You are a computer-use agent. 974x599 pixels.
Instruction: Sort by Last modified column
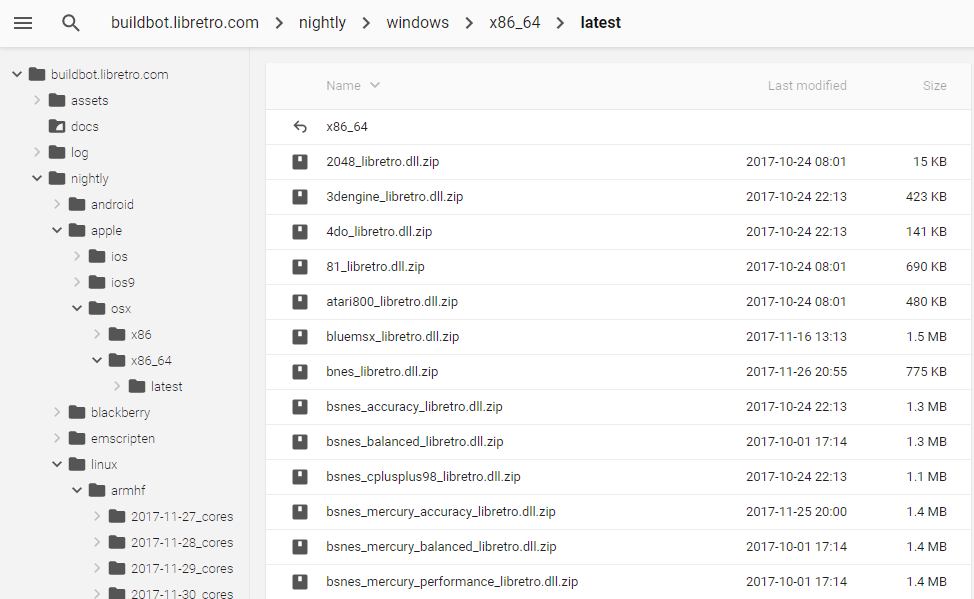coord(807,86)
